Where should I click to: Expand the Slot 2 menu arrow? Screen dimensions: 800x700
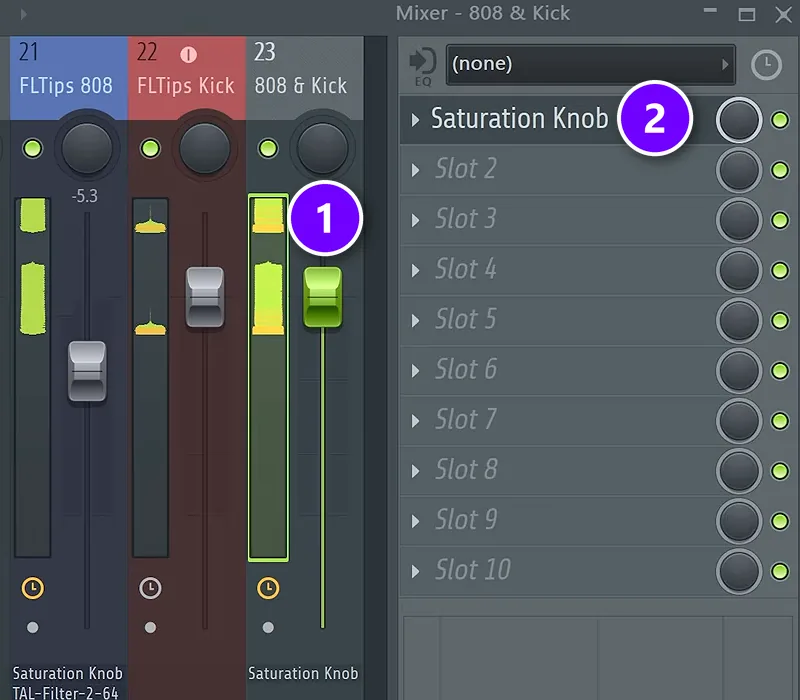[x=415, y=170]
